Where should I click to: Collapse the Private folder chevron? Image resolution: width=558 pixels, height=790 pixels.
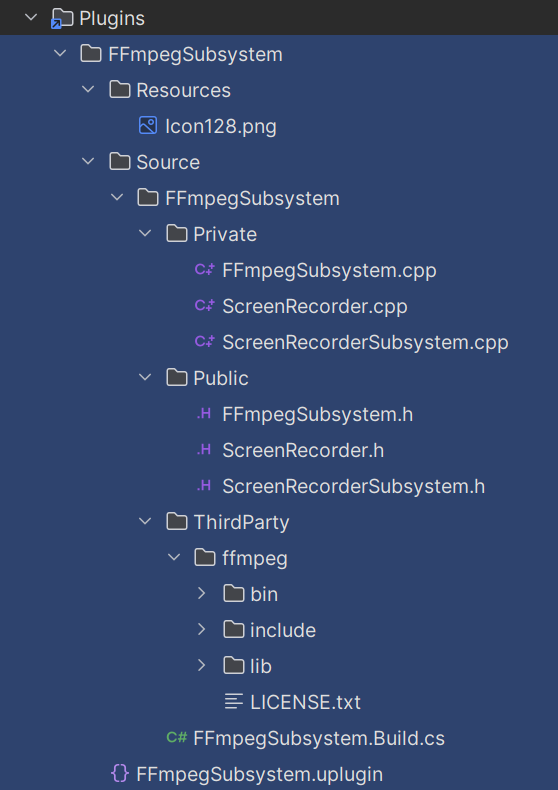click(x=145, y=234)
